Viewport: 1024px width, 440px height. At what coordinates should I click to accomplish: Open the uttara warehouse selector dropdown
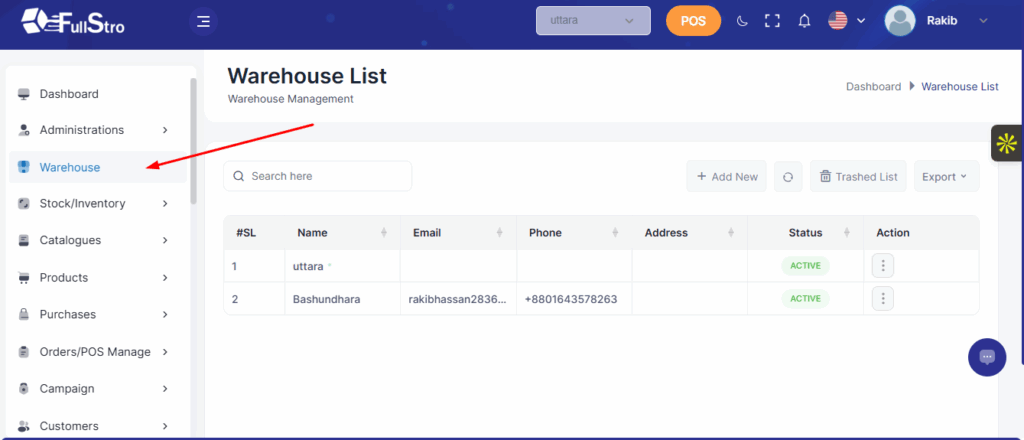tap(593, 21)
